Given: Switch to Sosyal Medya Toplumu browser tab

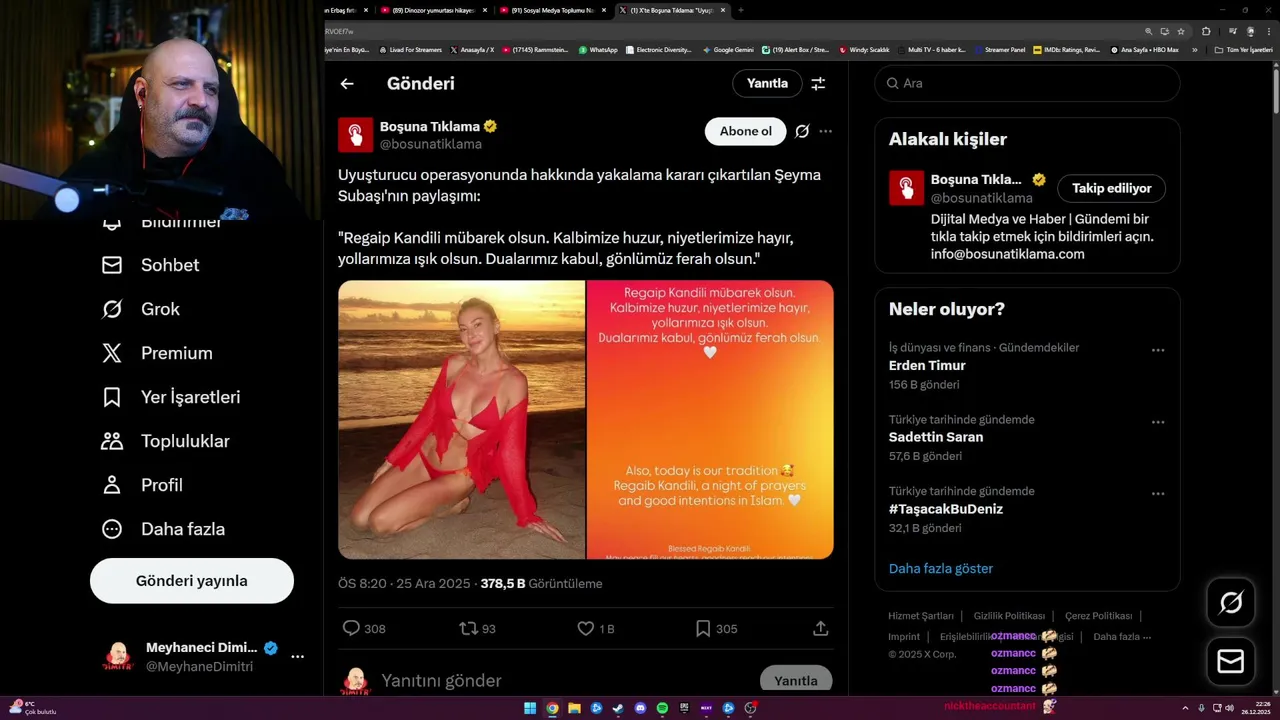Looking at the screenshot, I should coord(553,10).
